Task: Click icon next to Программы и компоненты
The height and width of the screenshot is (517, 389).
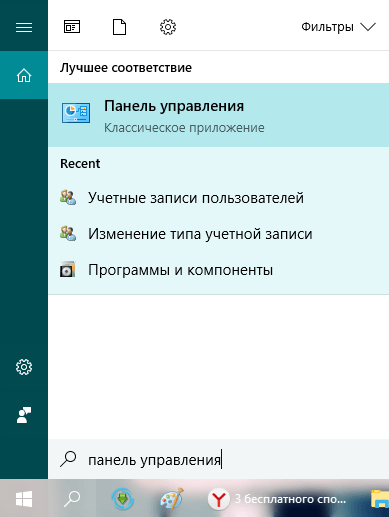Action: click(x=68, y=269)
